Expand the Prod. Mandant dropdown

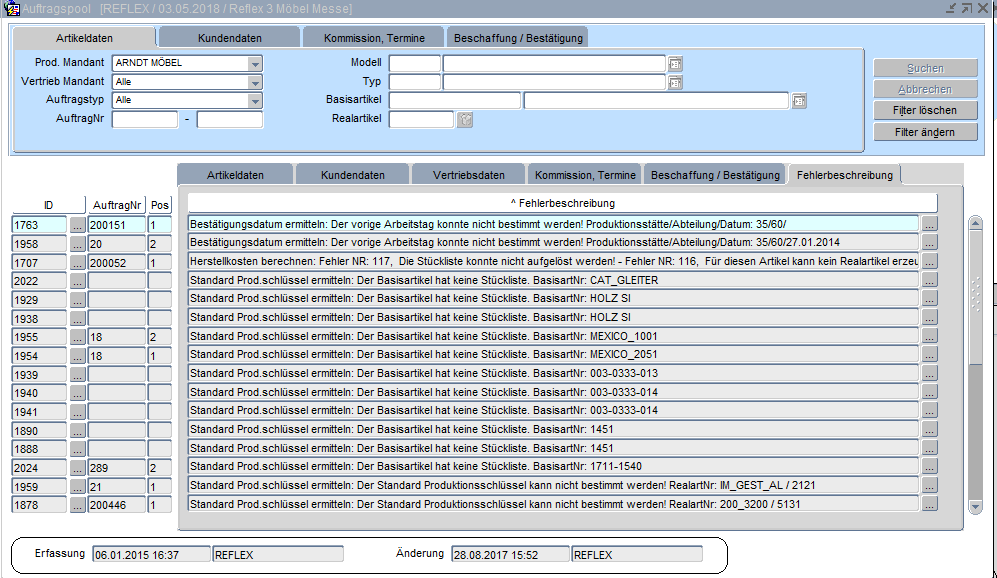(x=255, y=63)
